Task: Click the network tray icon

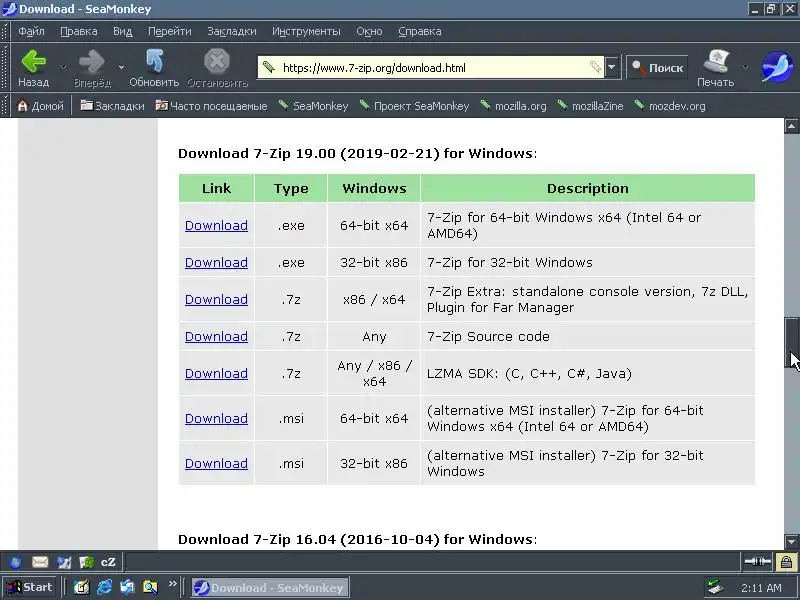Action: click(x=715, y=588)
